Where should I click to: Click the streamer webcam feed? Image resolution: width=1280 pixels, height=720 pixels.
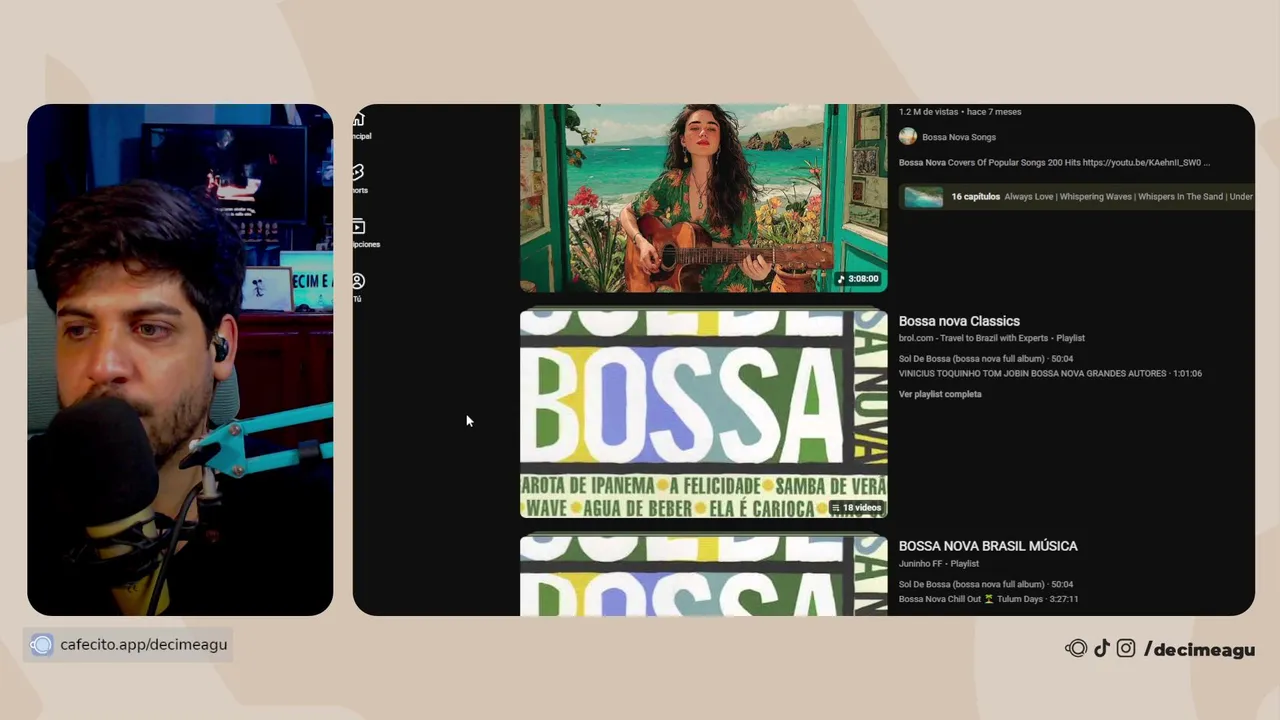tap(180, 360)
